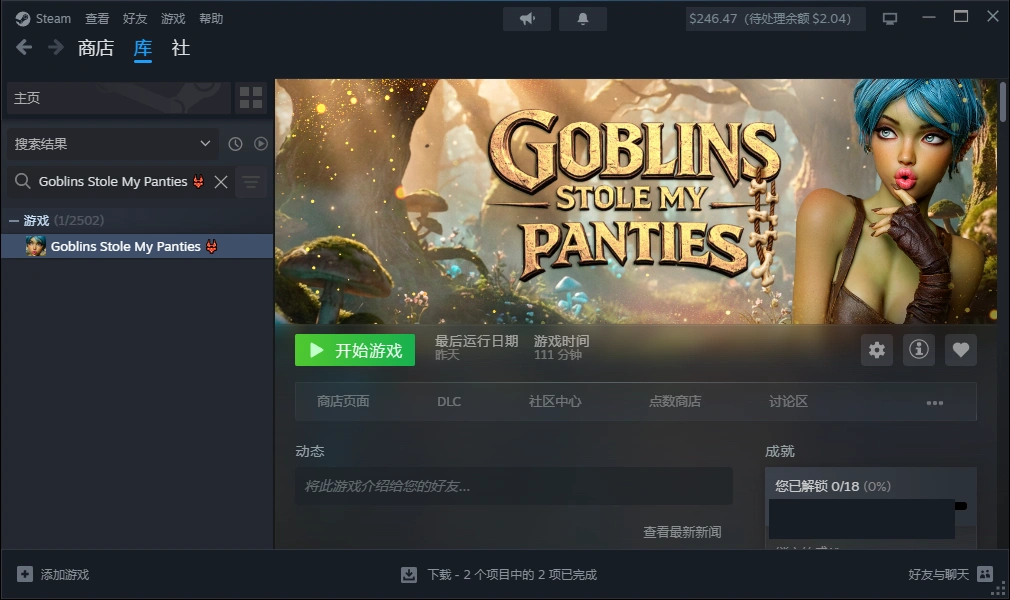Image resolution: width=1010 pixels, height=600 pixels.
Task: Open the 社 community tab
Action: click(181, 48)
